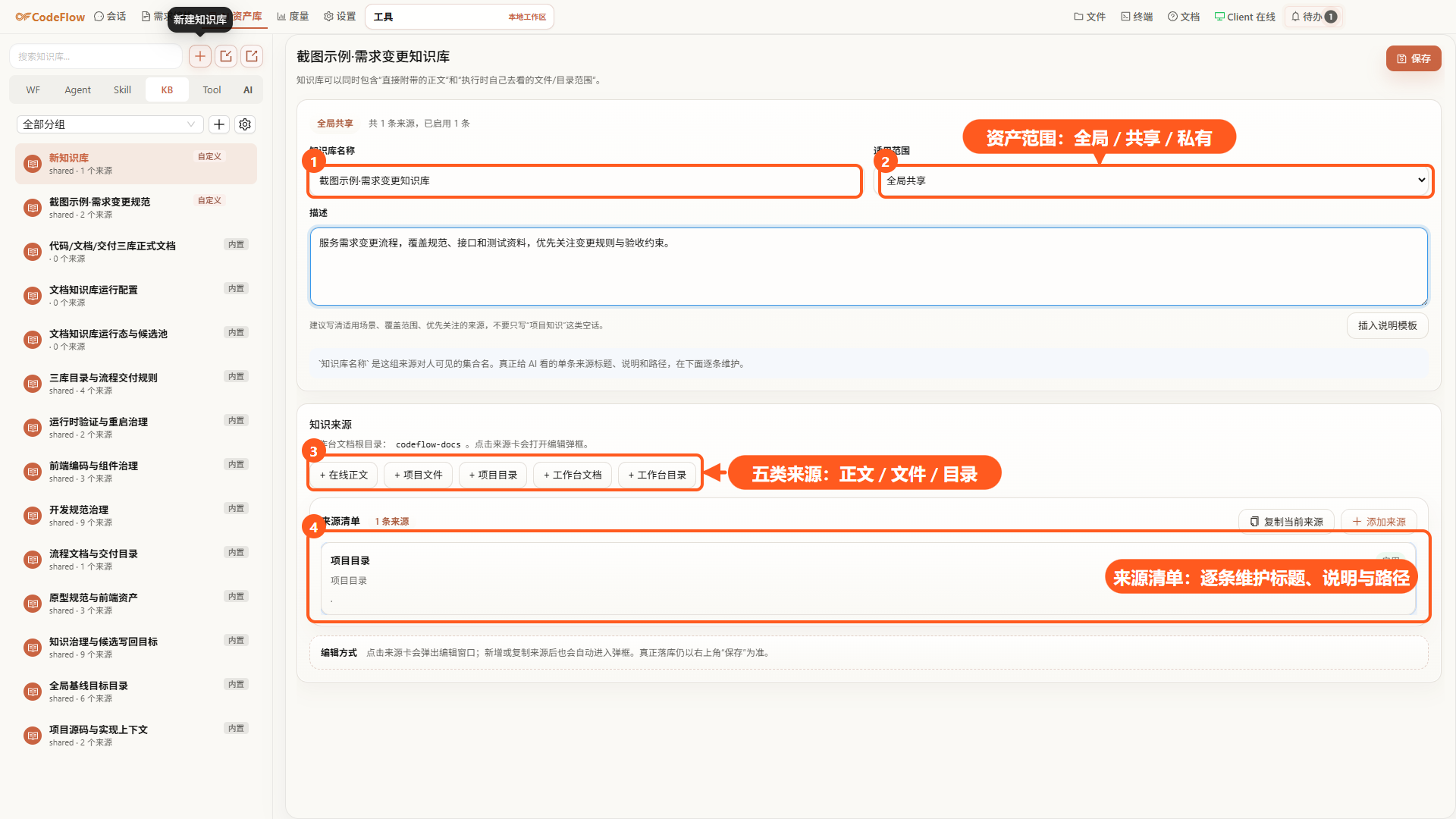1456x819 pixels.
Task: Click 插入说明模板 button
Action: tap(1387, 325)
